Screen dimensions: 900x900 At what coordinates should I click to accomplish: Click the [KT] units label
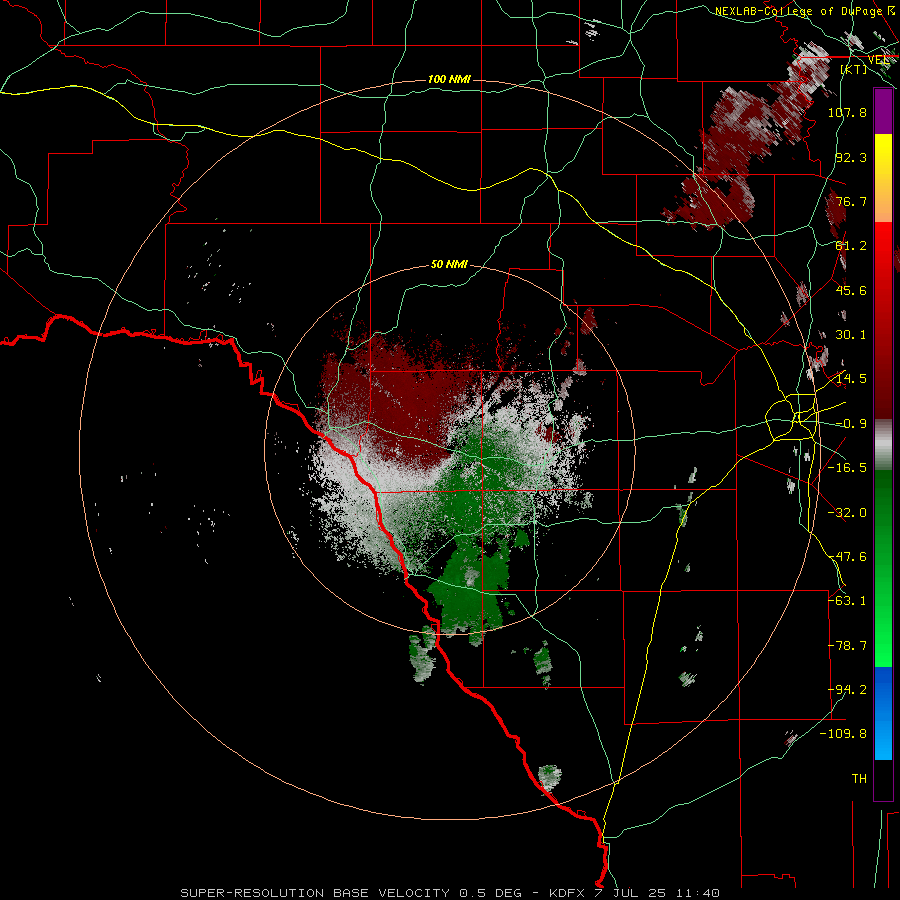(854, 69)
